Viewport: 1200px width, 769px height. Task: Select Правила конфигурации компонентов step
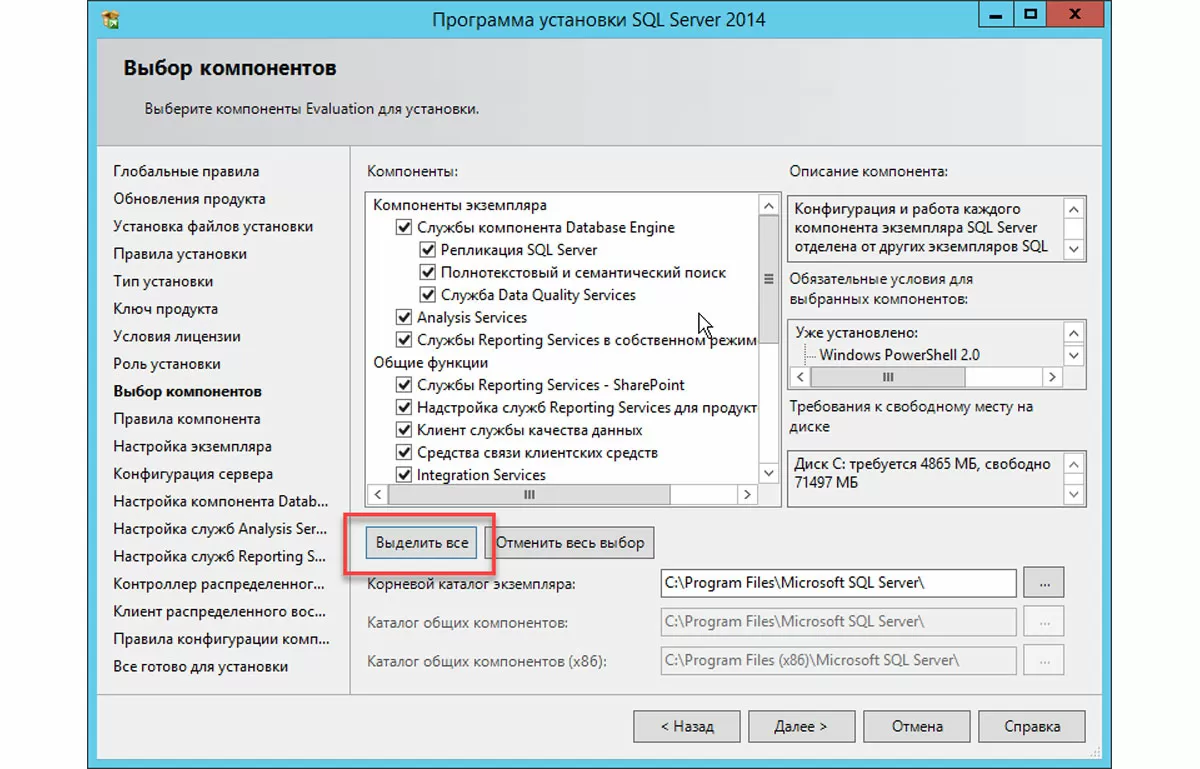(221, 639)
